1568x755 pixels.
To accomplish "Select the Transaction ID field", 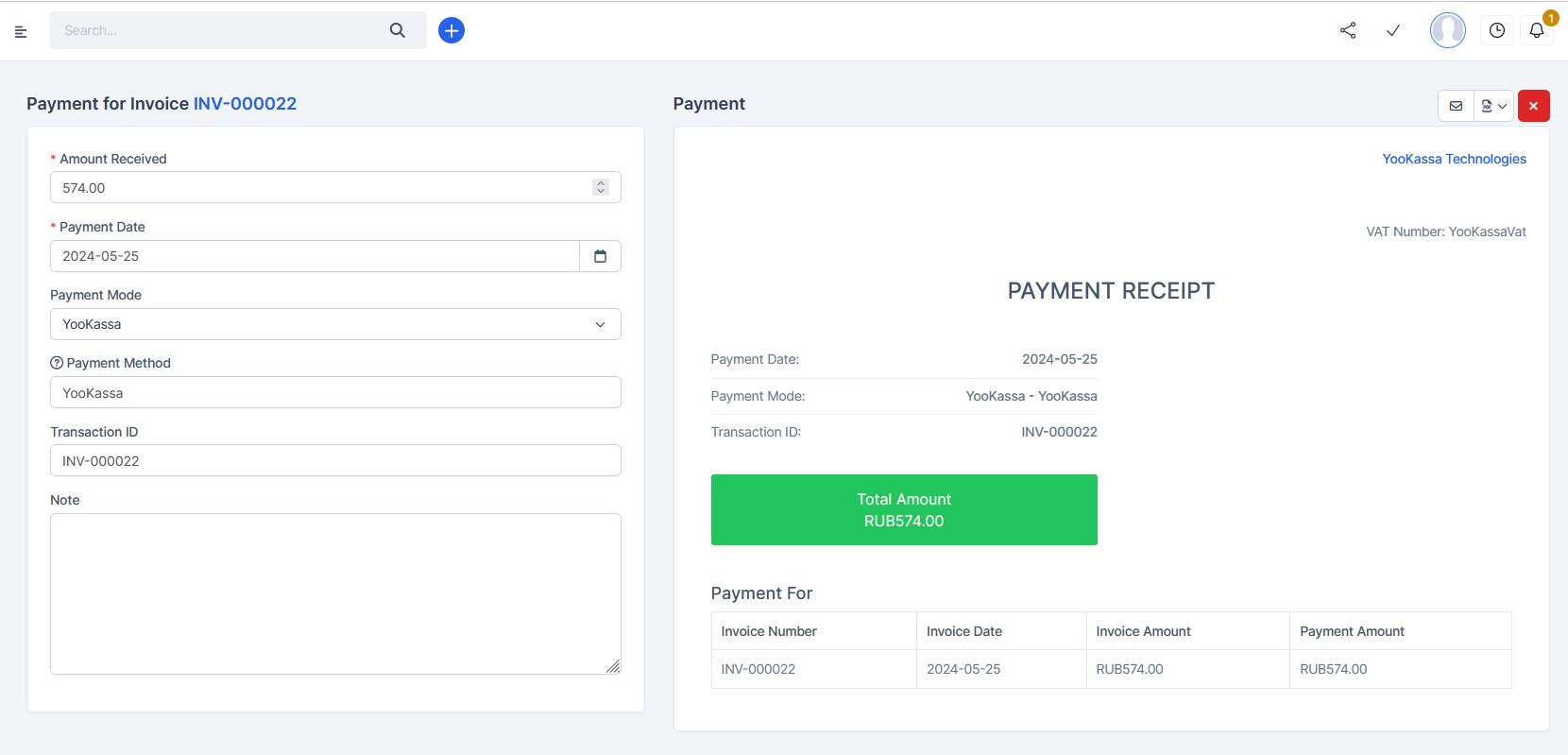I will [x=334, y=460].
